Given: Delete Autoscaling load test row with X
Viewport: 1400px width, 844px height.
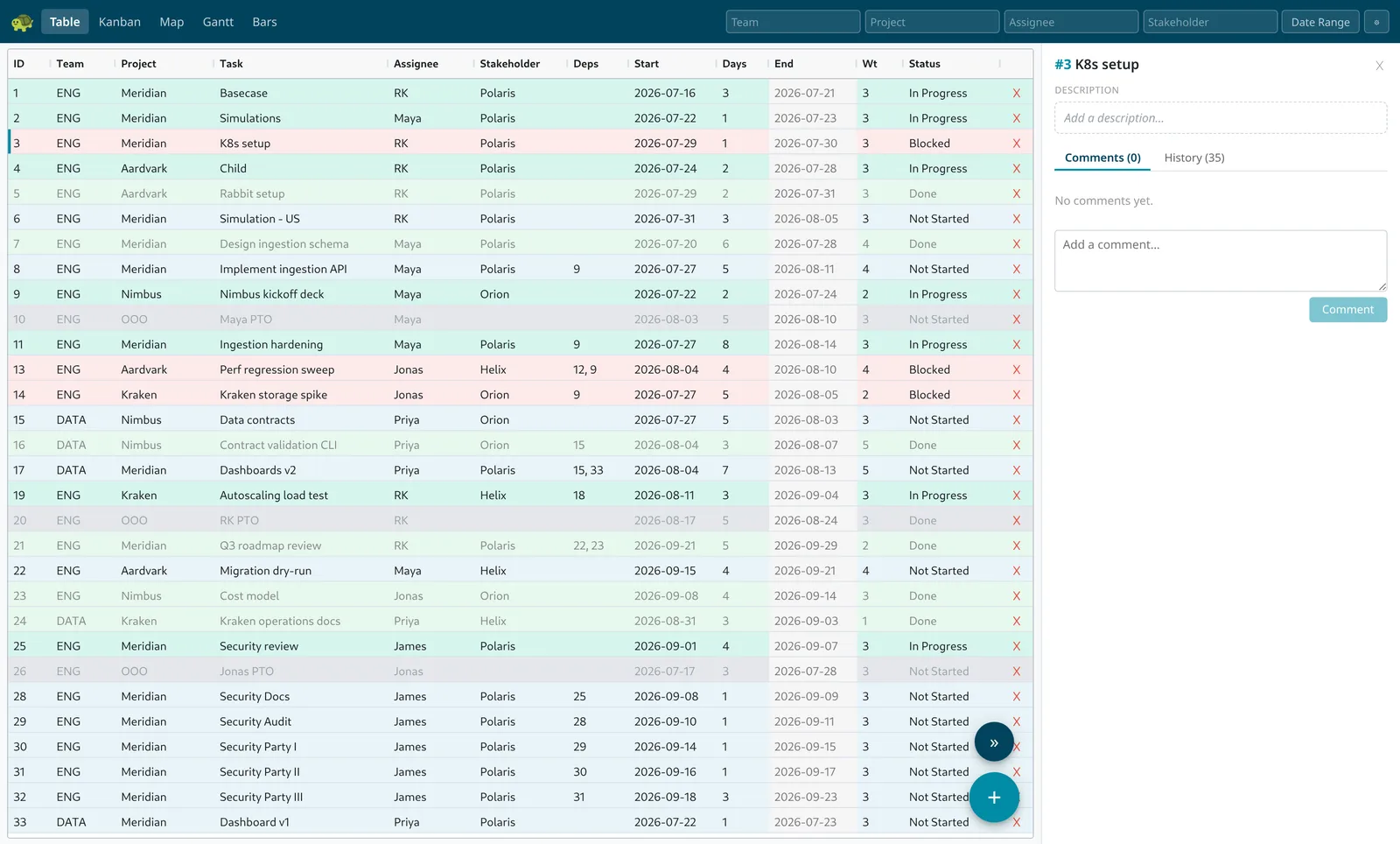Looking at the screenshot, I should (x=1016, y=496).
